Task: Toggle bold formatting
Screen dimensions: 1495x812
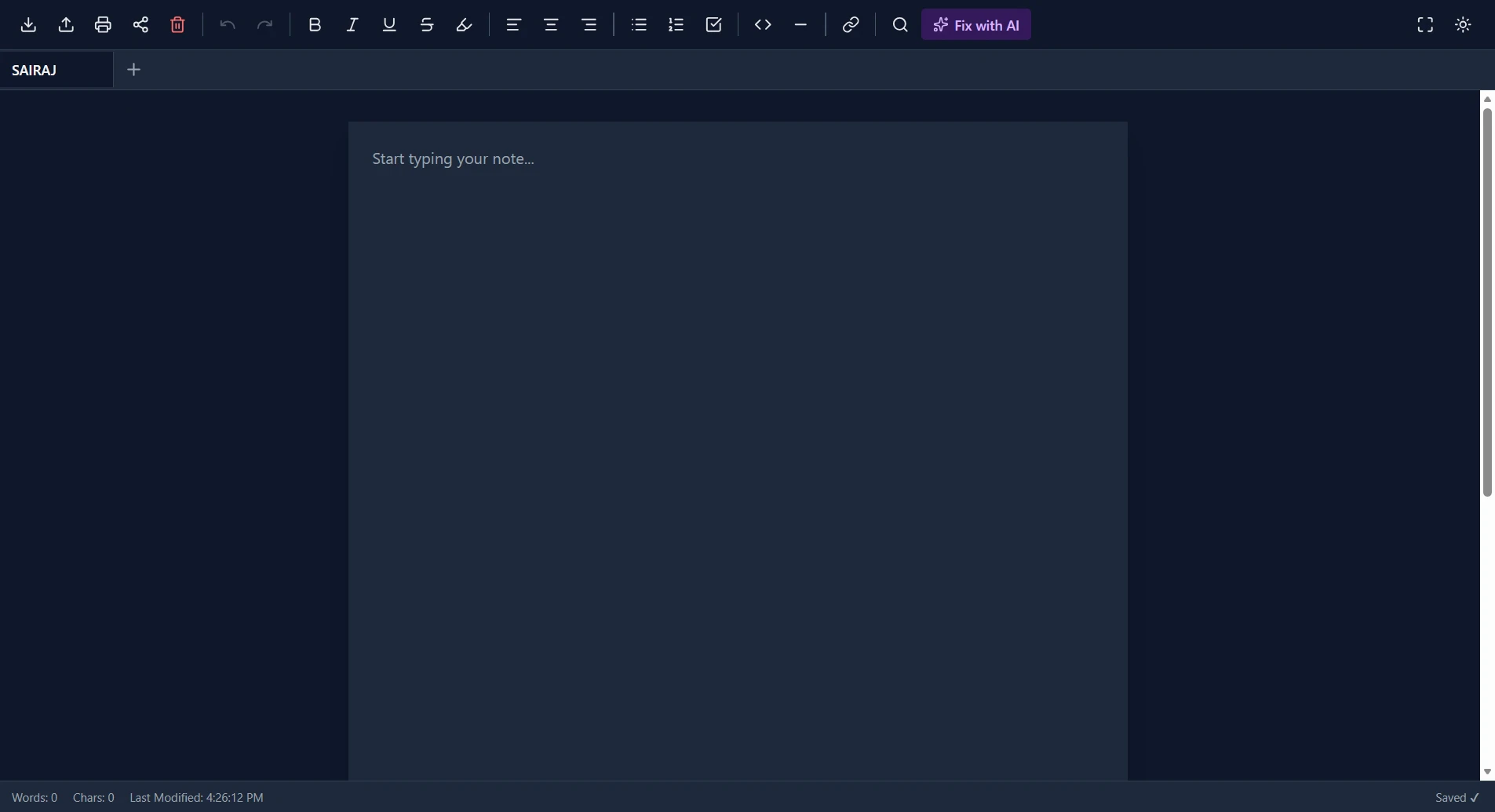Action: (x=315, y=24)
